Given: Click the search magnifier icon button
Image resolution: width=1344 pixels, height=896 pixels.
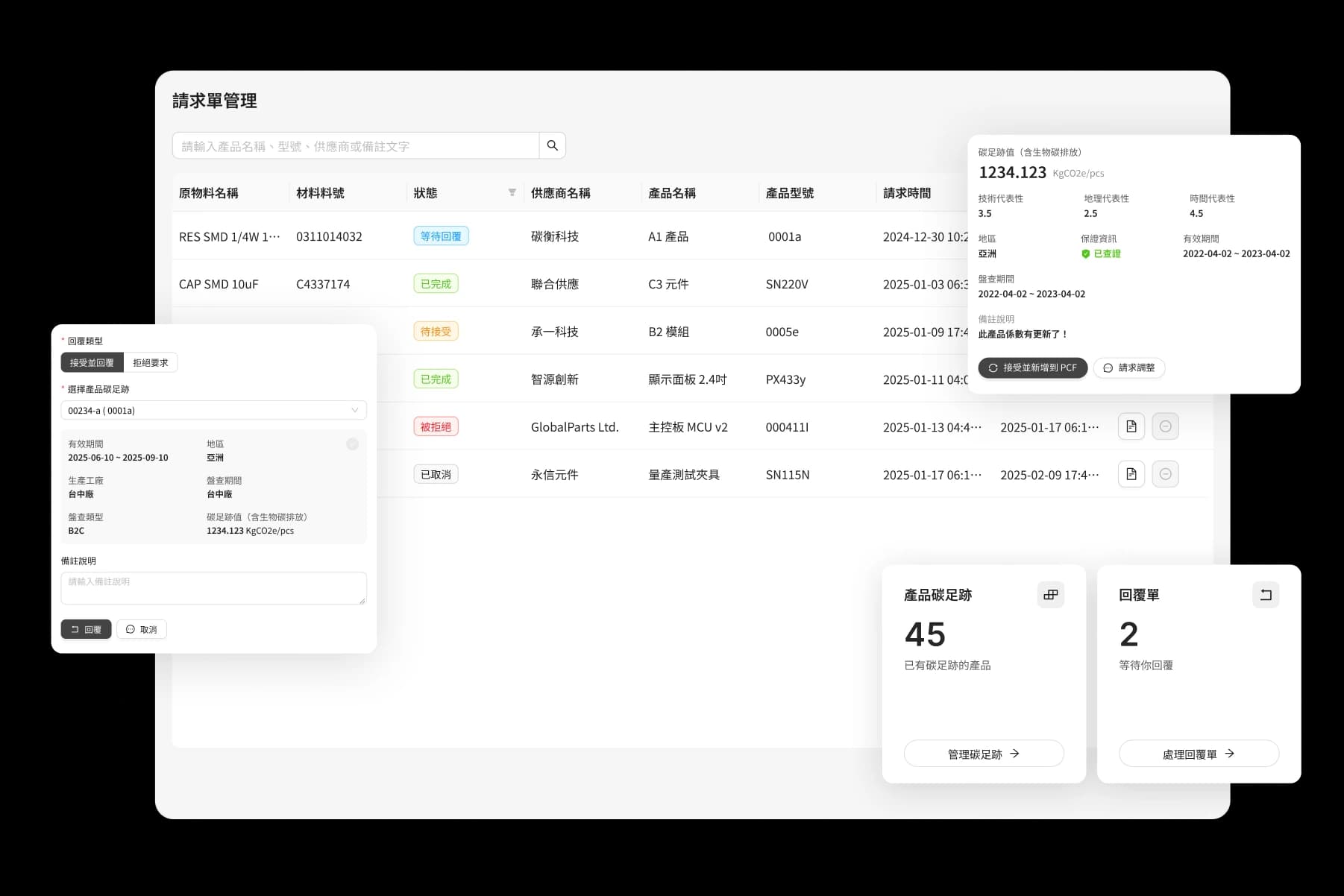Looking at the screenshot, I should pyautogui.click(x=552, y=145).
